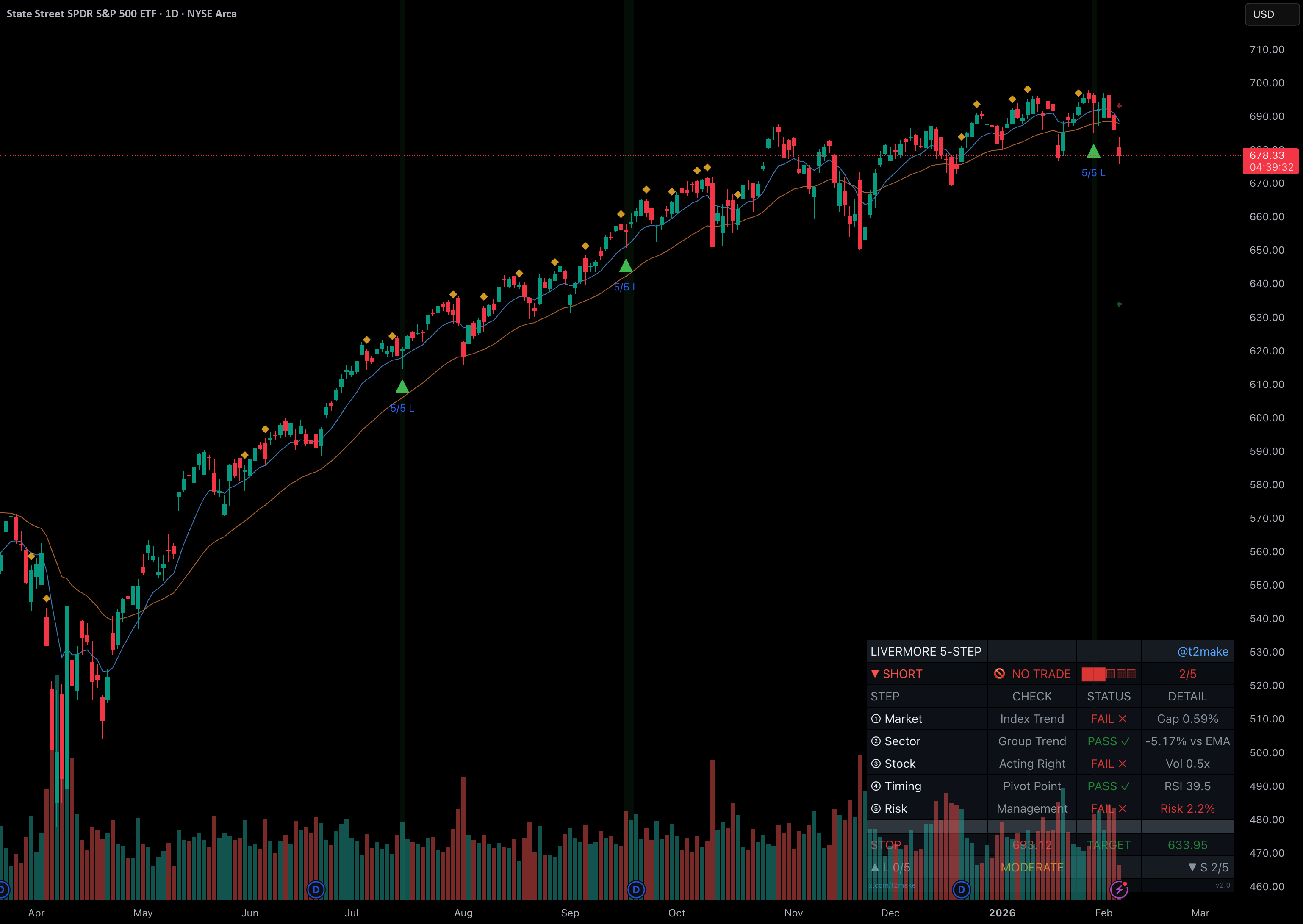Image resolution: width=1303 pixels, height=924 pixels.
Task: Click the NO TRADE prohibited icon
Action: point(999,674)
